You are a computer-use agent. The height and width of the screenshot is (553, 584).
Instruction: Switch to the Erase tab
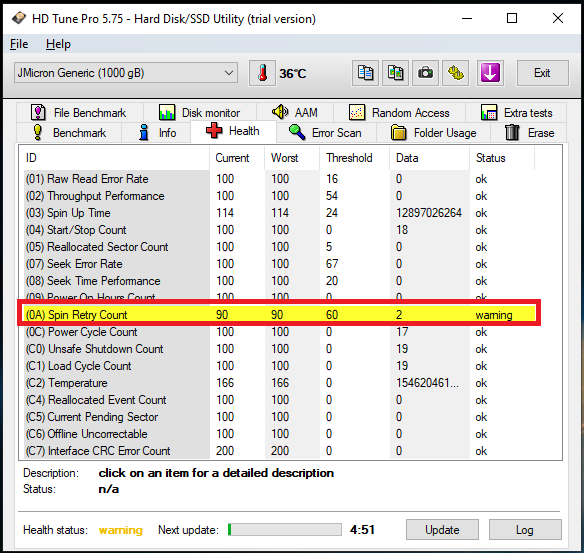click(x=529, y=133)
